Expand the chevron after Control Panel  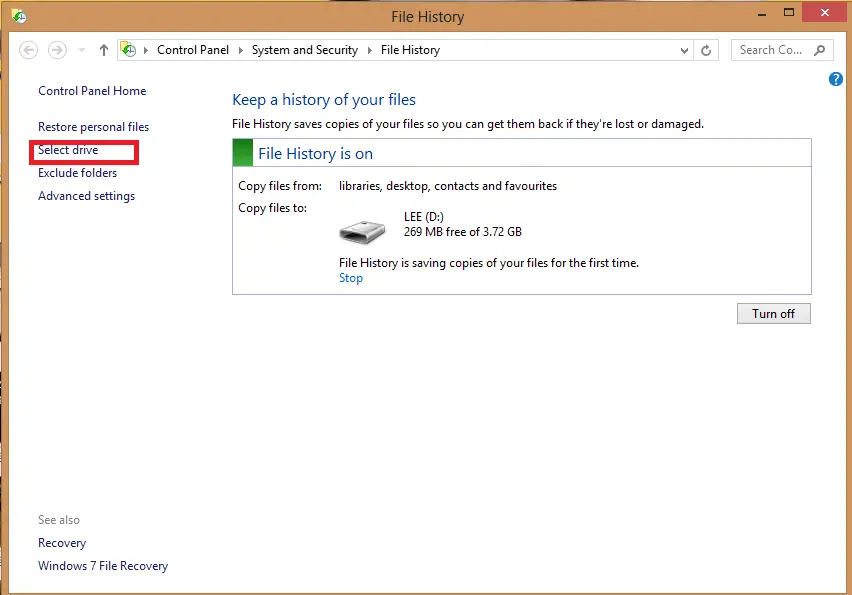pyautogui.click(x=240, y=50)
